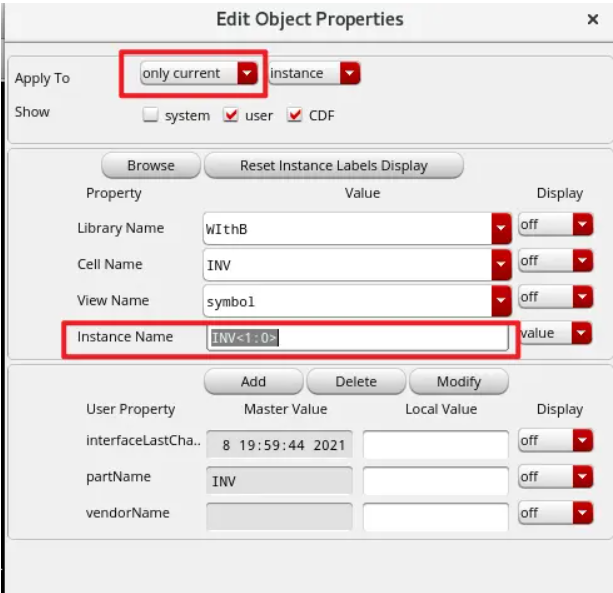Expand the Library Name value dropdown arrow
Image resolution: width=613 pixels, height=593 pixels.
pos(501,229)
